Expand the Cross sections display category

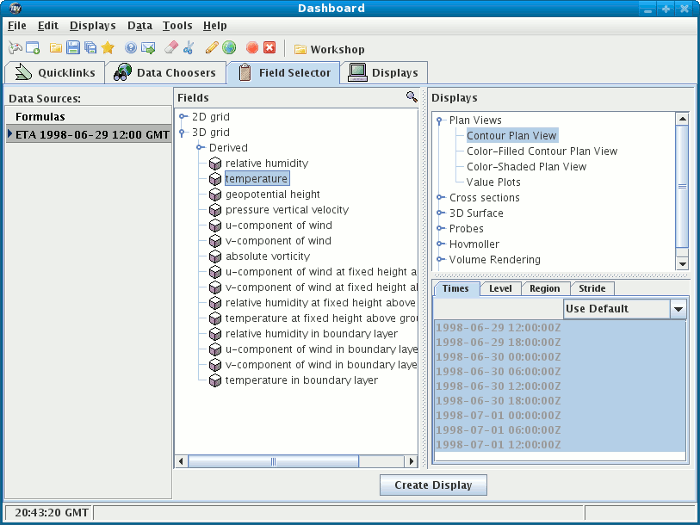point(440,198)
